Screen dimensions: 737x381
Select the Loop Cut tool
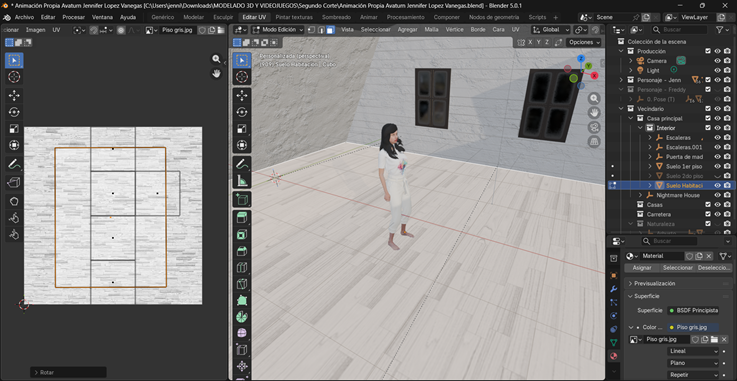tap(242, 267)
